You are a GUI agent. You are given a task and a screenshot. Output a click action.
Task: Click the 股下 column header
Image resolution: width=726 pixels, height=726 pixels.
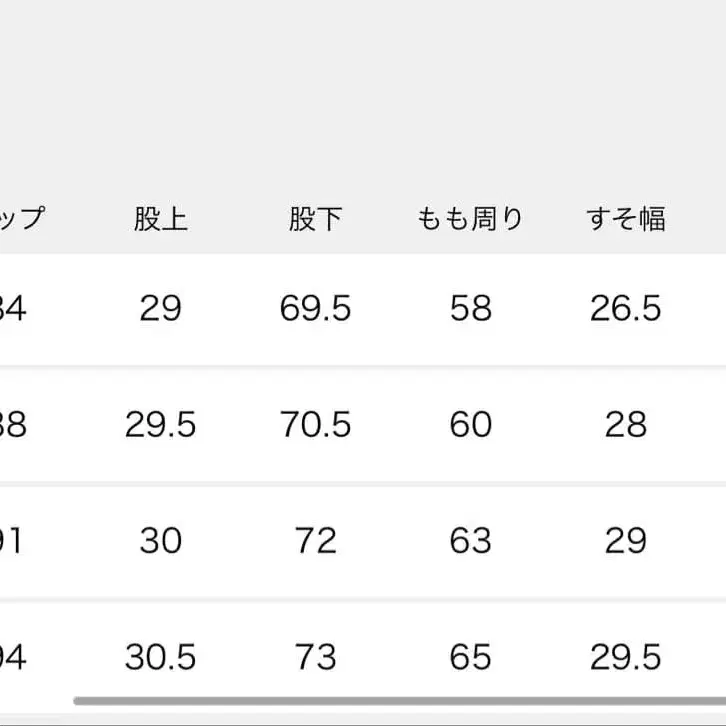[x=315, y=219]
